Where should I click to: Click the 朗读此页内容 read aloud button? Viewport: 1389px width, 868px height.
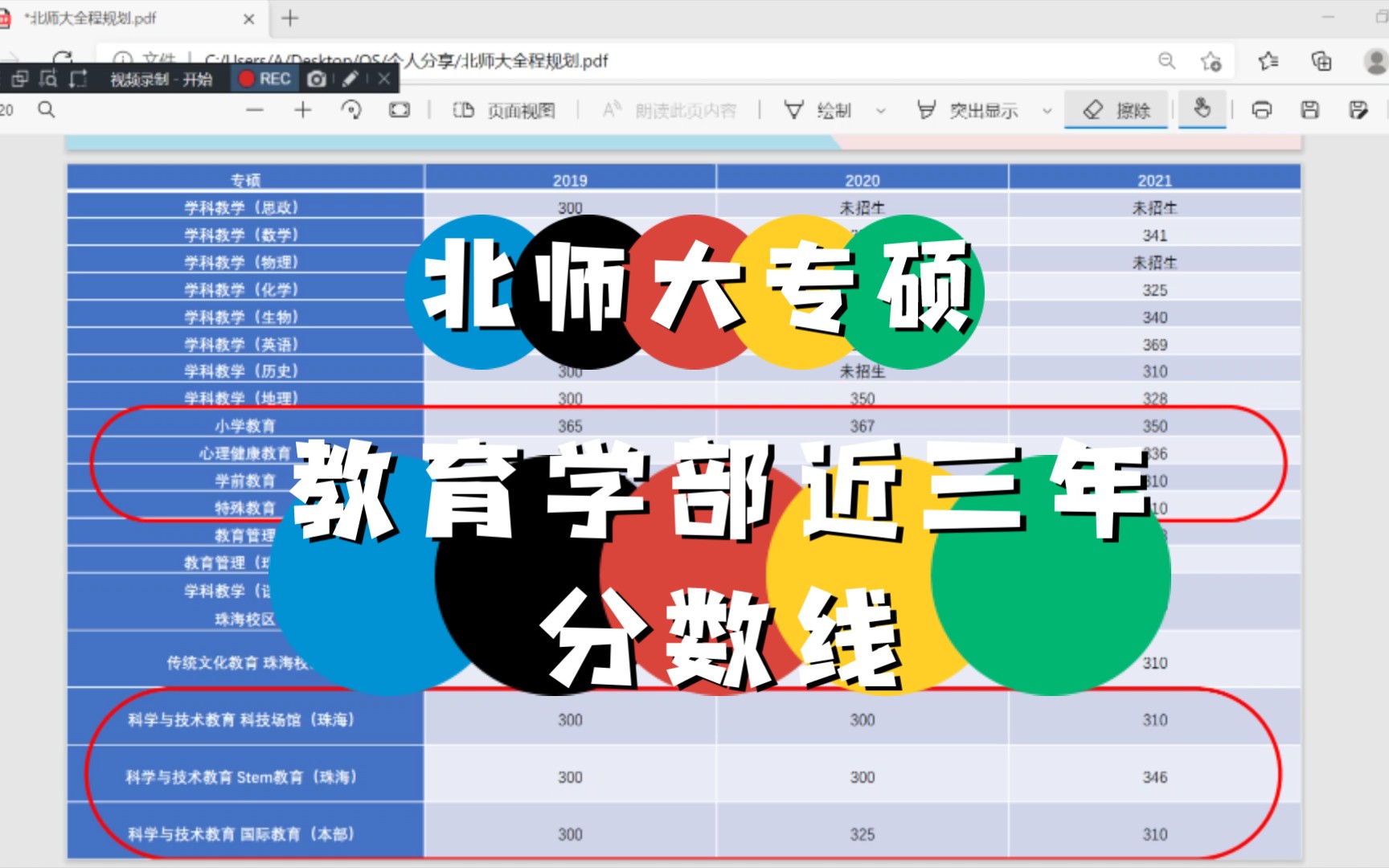[x=669, y=110]
